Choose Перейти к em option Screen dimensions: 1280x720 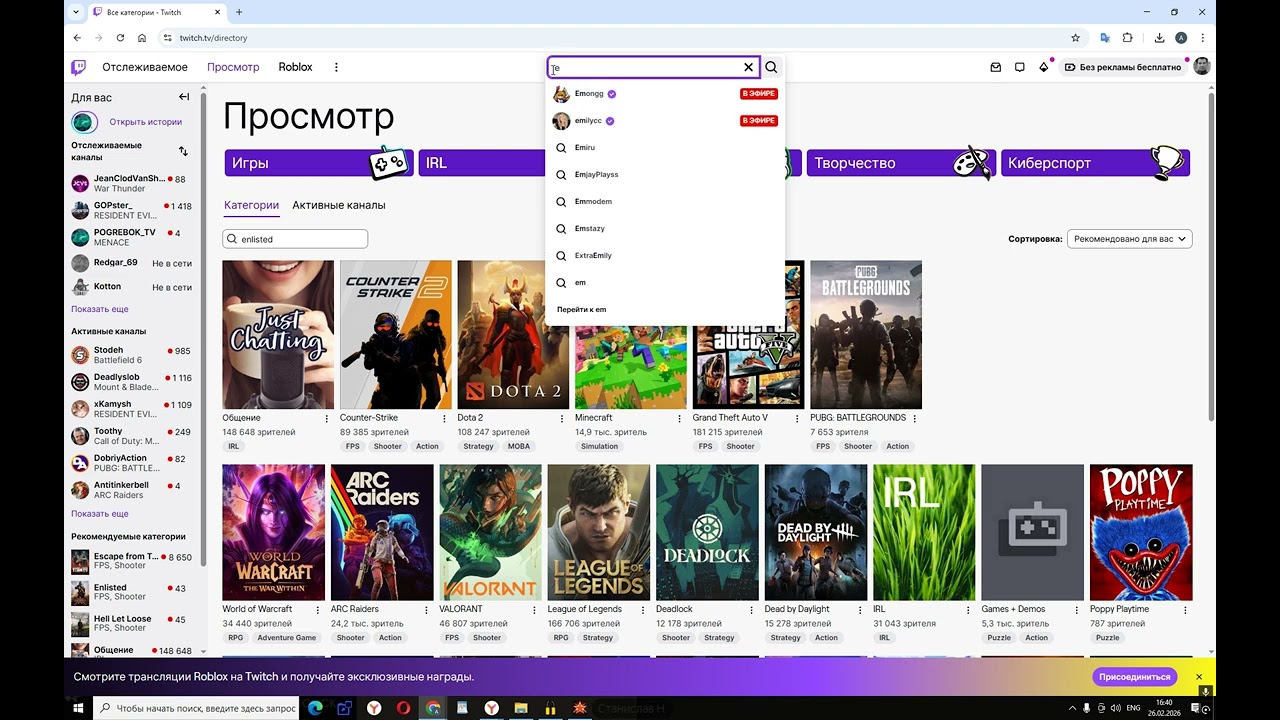point(665,310)
